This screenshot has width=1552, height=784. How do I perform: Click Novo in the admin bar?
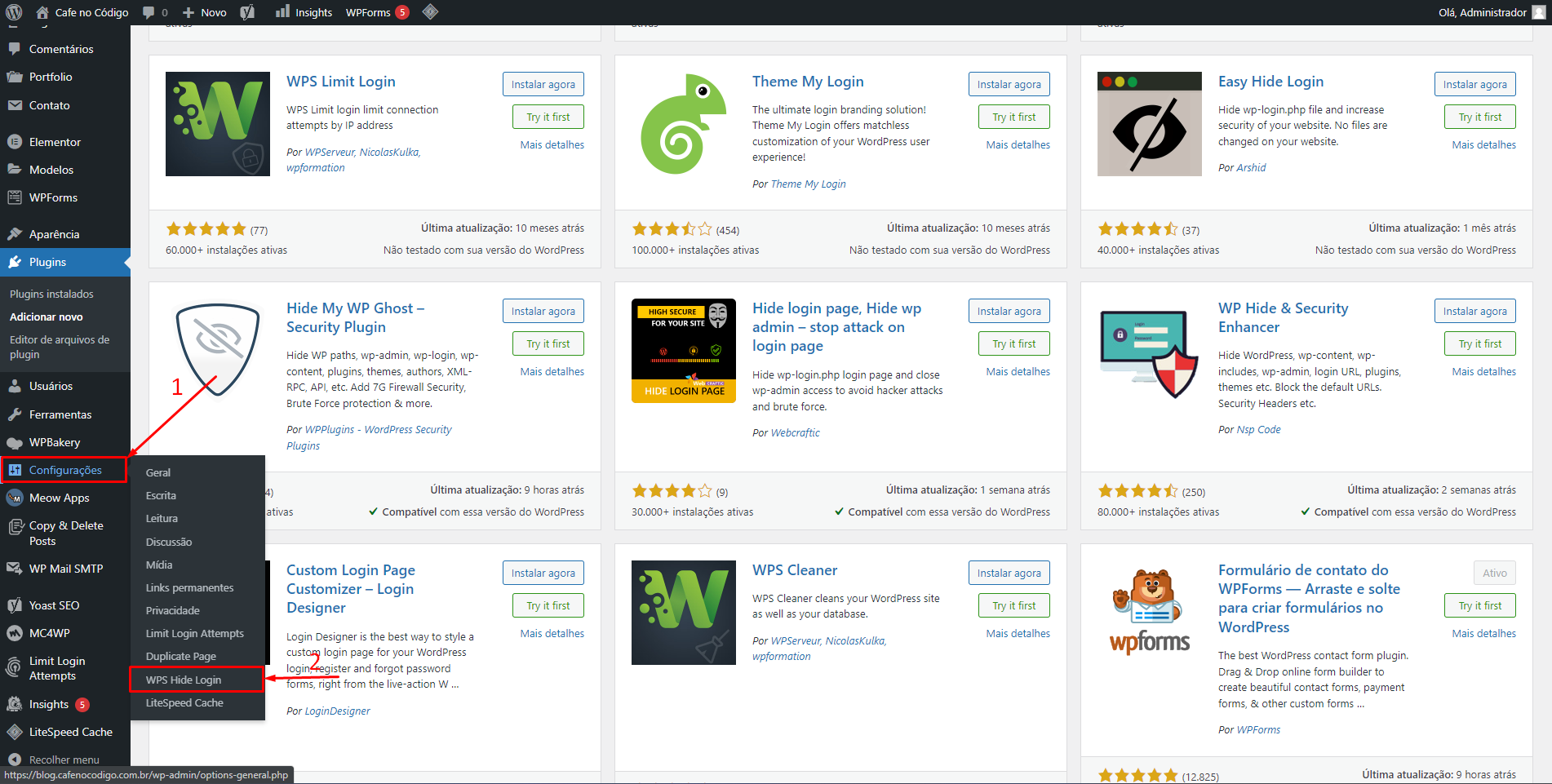click(x=205, y=12)
